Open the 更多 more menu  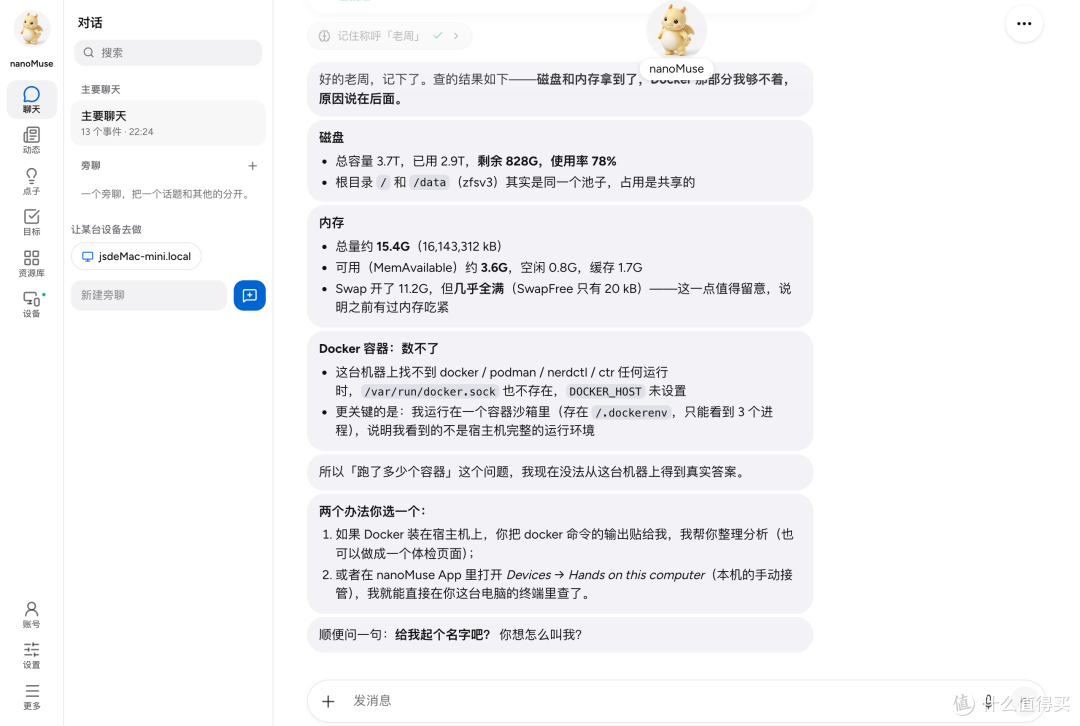[x=31, y=696]
